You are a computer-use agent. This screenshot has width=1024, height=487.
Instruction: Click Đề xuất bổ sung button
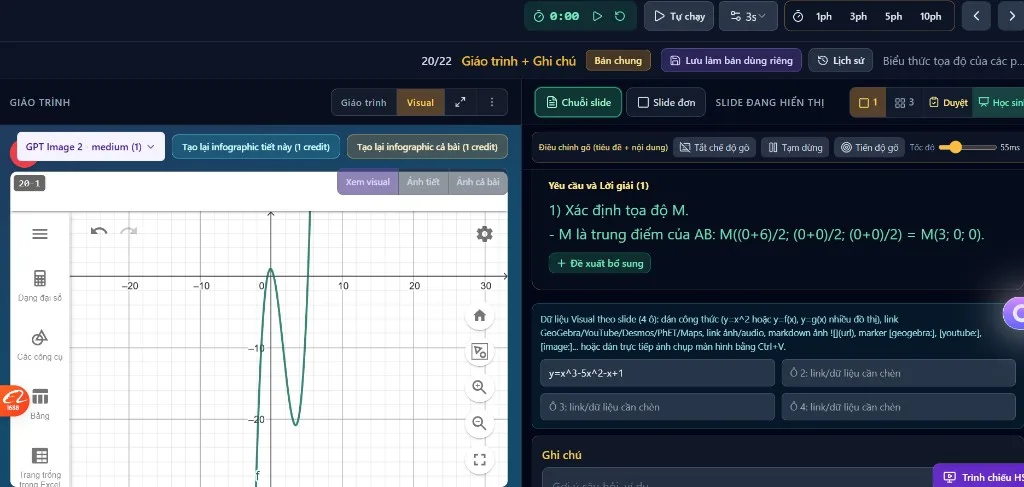600,263
